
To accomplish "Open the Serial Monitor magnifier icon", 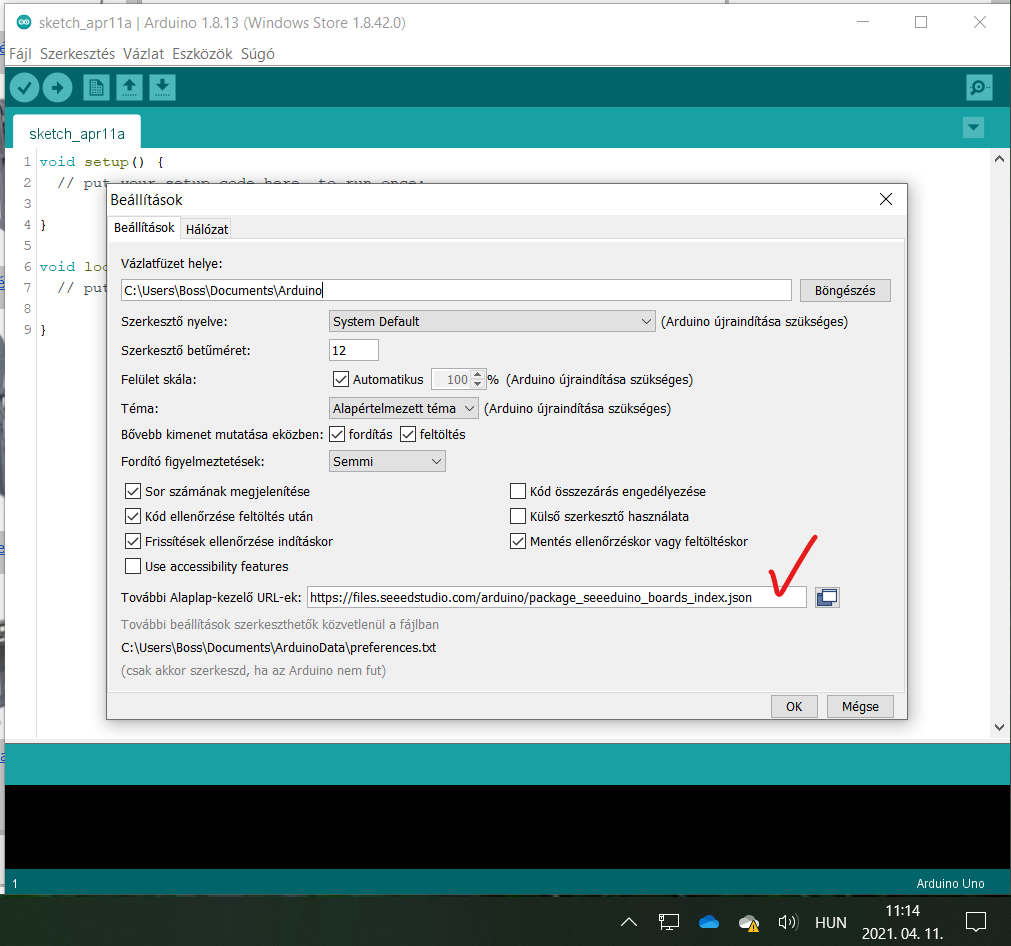I will [x=979, y=88].
